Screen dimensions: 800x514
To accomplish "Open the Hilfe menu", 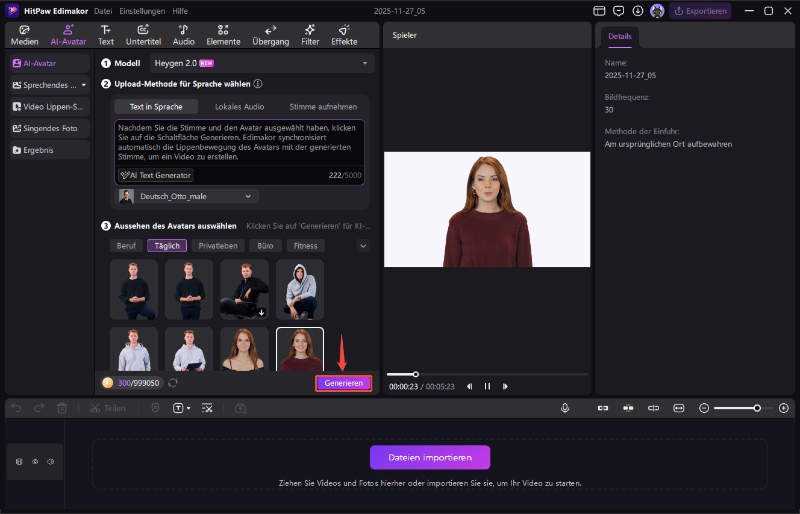I will click(x=180, y=11).
